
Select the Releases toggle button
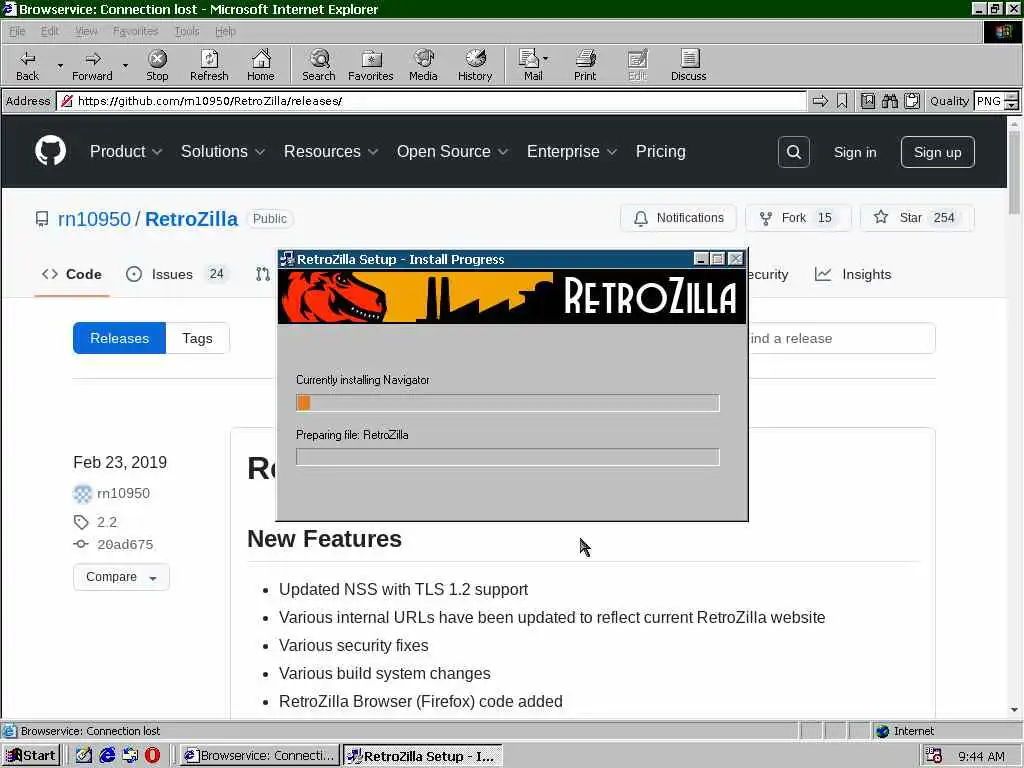coord(120,338)
